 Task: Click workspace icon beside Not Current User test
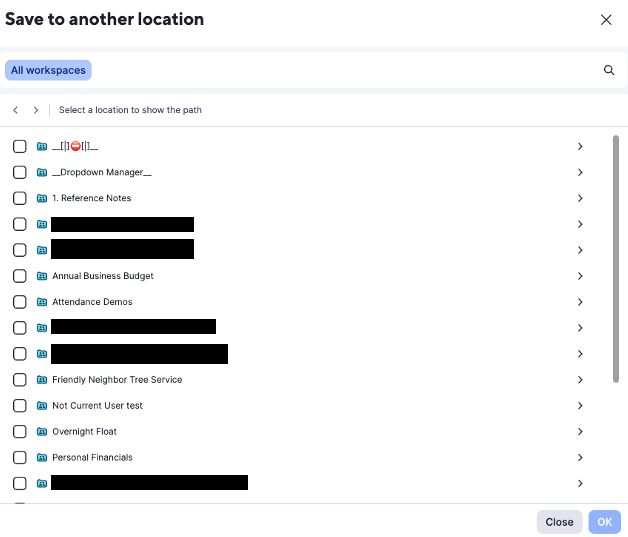click(42, 406)
